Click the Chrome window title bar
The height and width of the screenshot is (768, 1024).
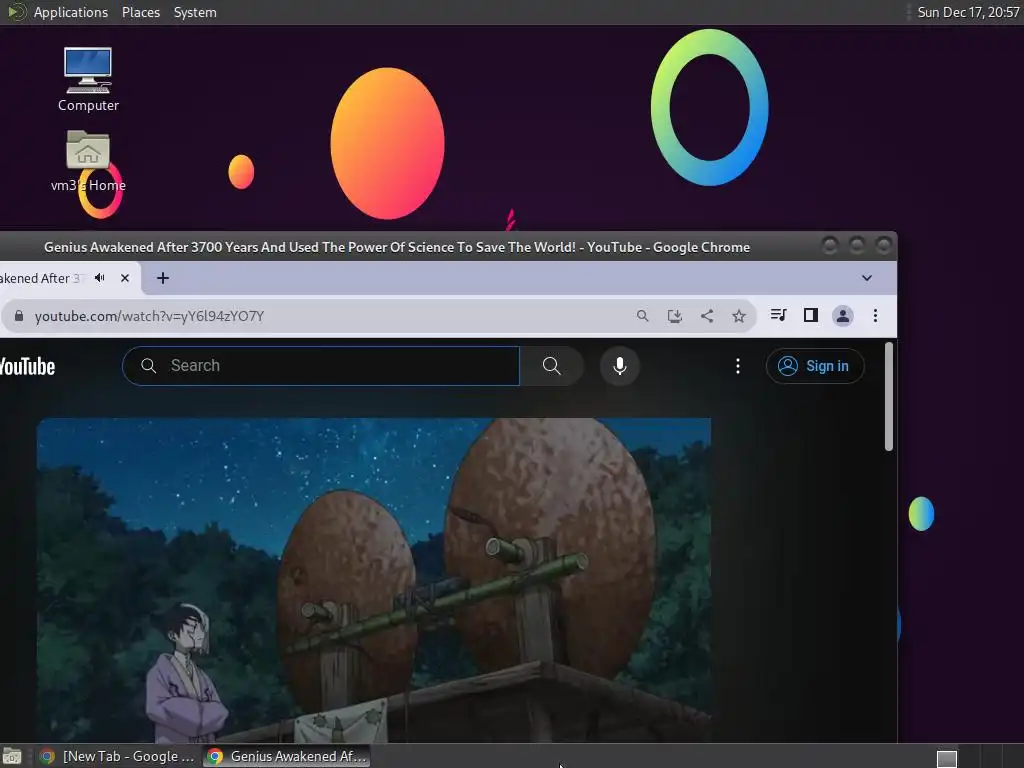[x=396, y=247]
